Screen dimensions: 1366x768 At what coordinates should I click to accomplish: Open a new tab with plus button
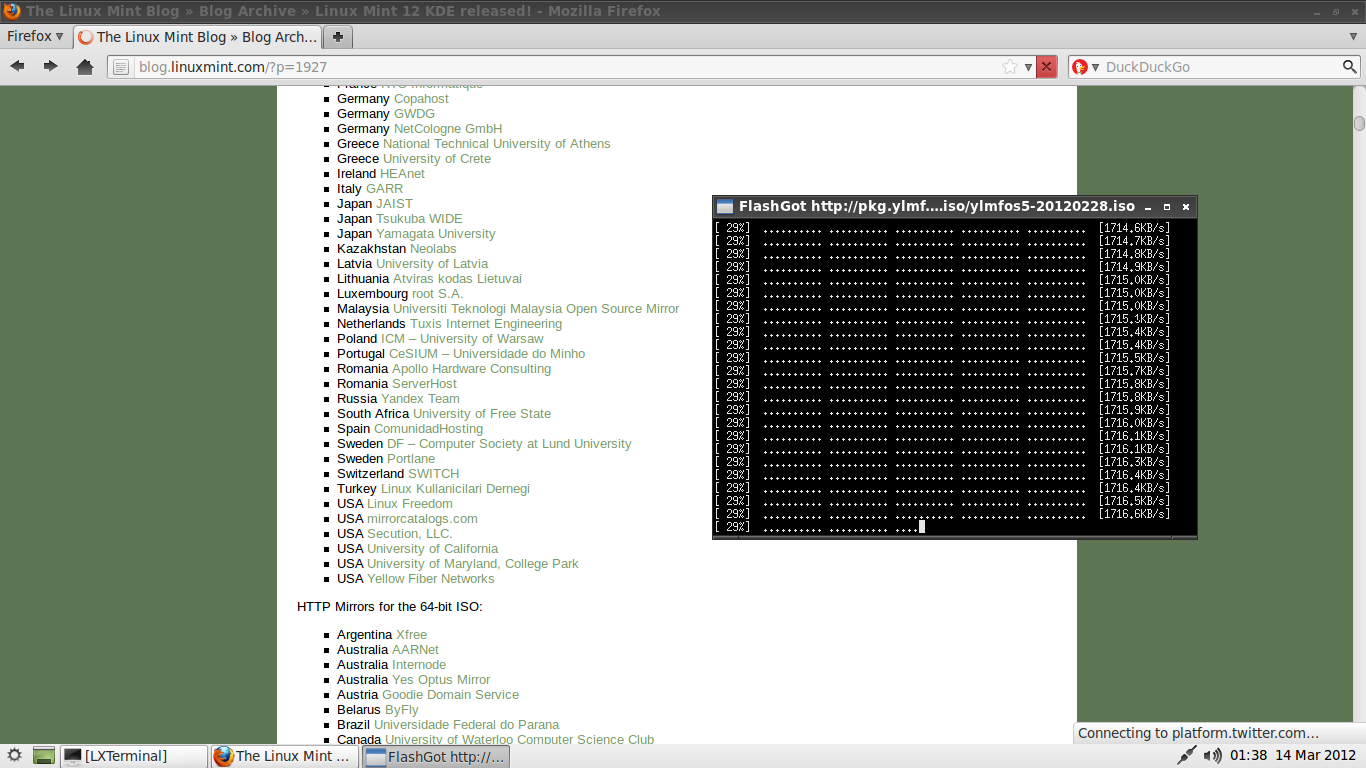click(338, 37)
